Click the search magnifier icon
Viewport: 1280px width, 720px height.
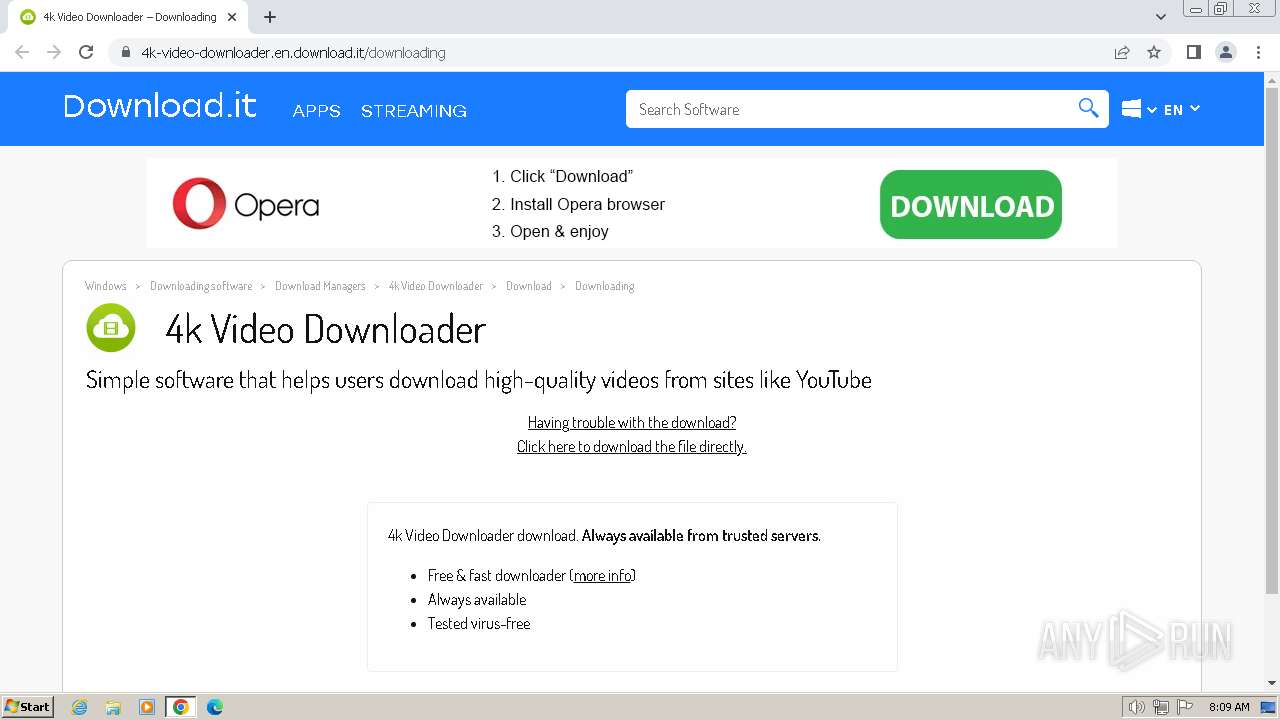[x=1088, y=108]
